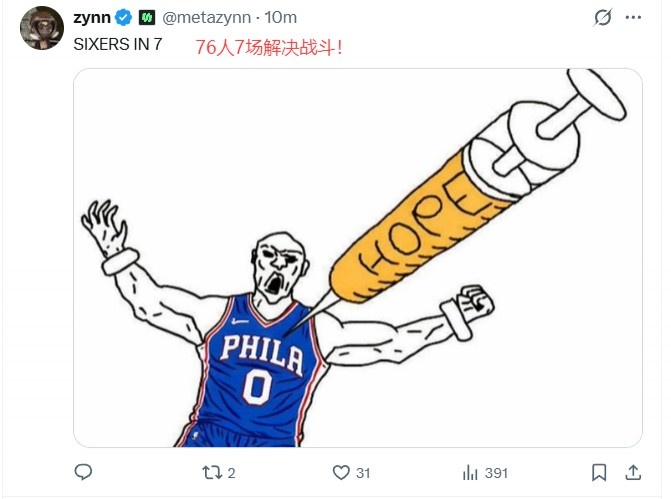The image size is (671, 499).
Task: Click the repost count number 2
Action: (x=231, y=472)
